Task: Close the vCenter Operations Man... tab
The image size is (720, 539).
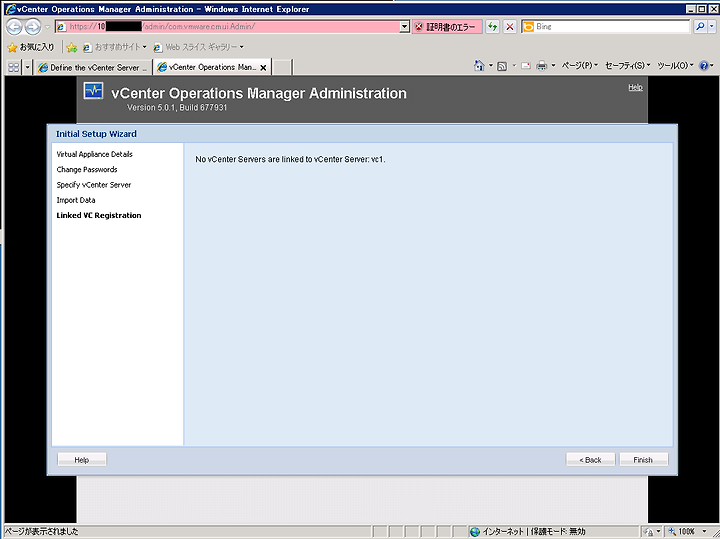Action: 263,67
